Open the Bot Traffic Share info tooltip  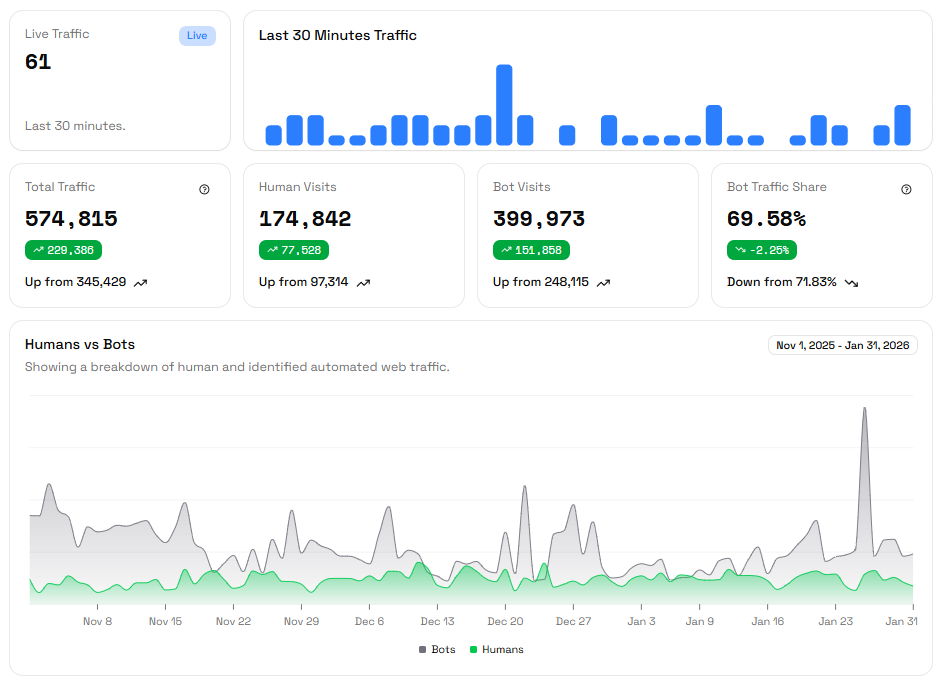click(907, 189)
